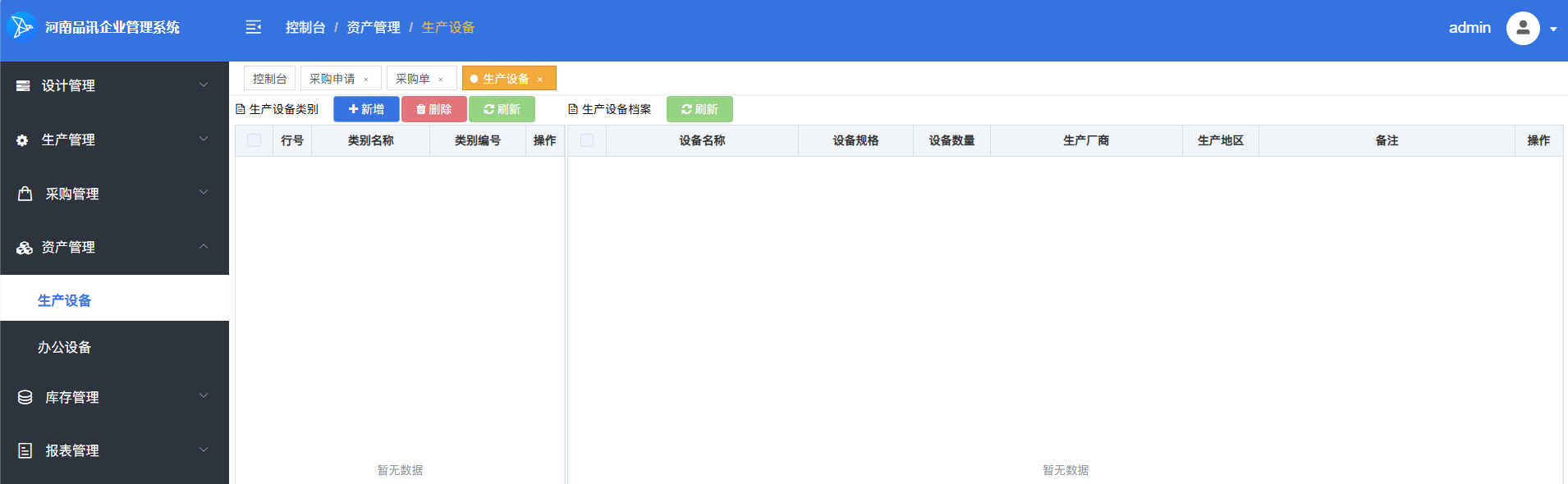Image resolution: width=1568 pixels, height=484 pixels.
Task: Click the 备注 column header
Action: [x=1387, y=140]
